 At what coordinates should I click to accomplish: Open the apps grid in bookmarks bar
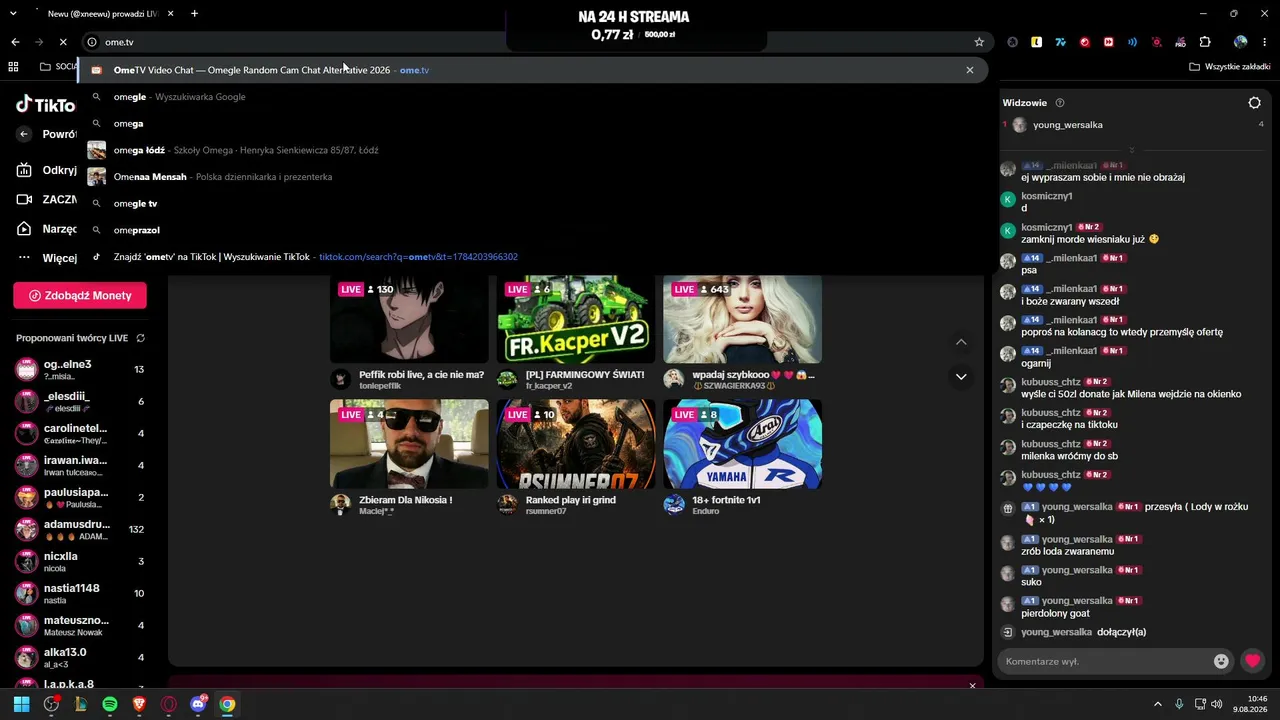pos(14,67)
